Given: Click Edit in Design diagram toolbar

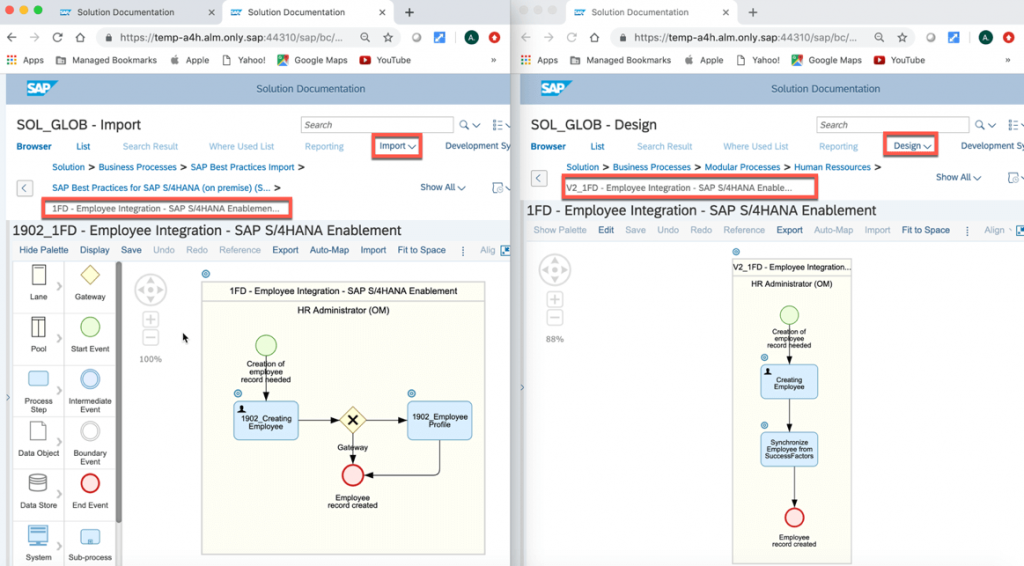Looking at the screenshot, I should point(605,230).
